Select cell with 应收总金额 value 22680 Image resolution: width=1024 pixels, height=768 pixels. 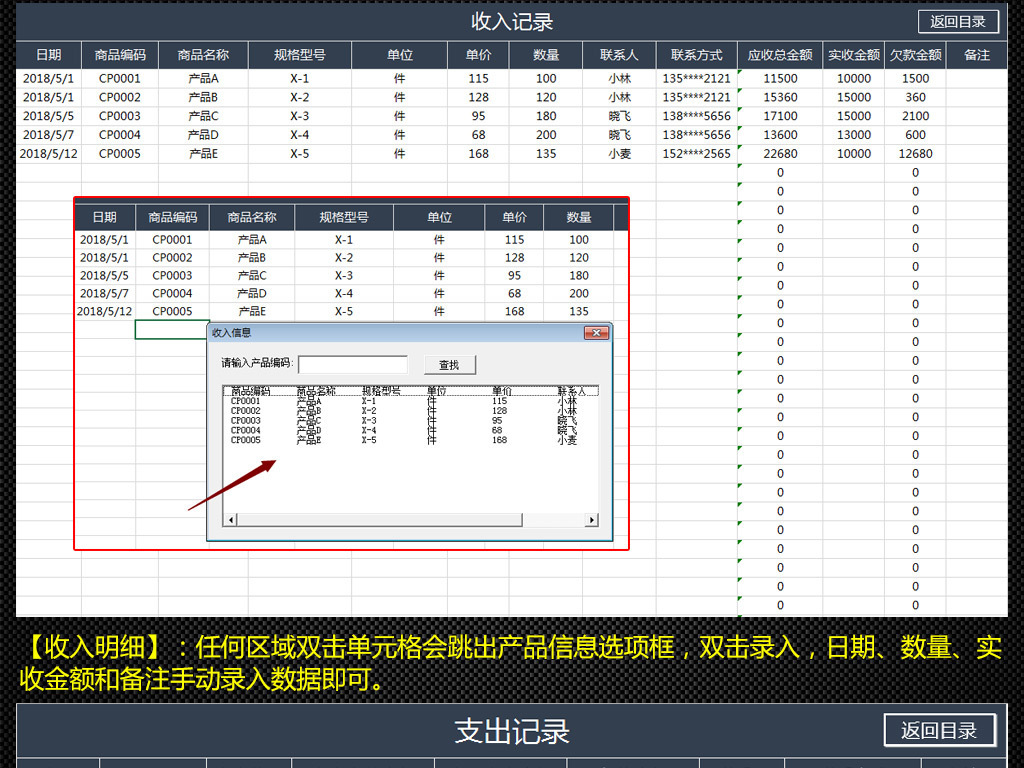click(x=780, y=154)
